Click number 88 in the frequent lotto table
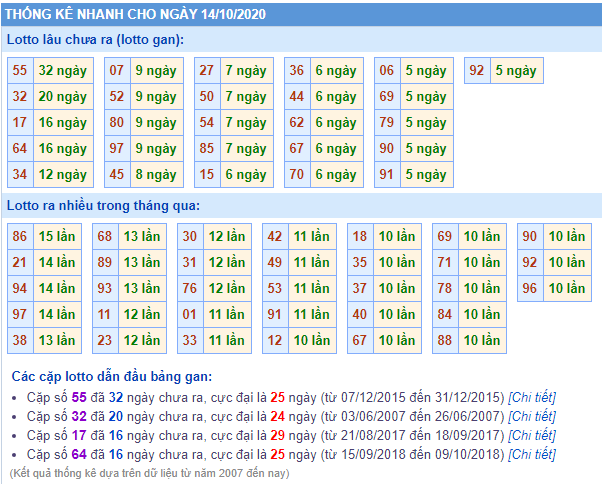 (x=444, y=341)
